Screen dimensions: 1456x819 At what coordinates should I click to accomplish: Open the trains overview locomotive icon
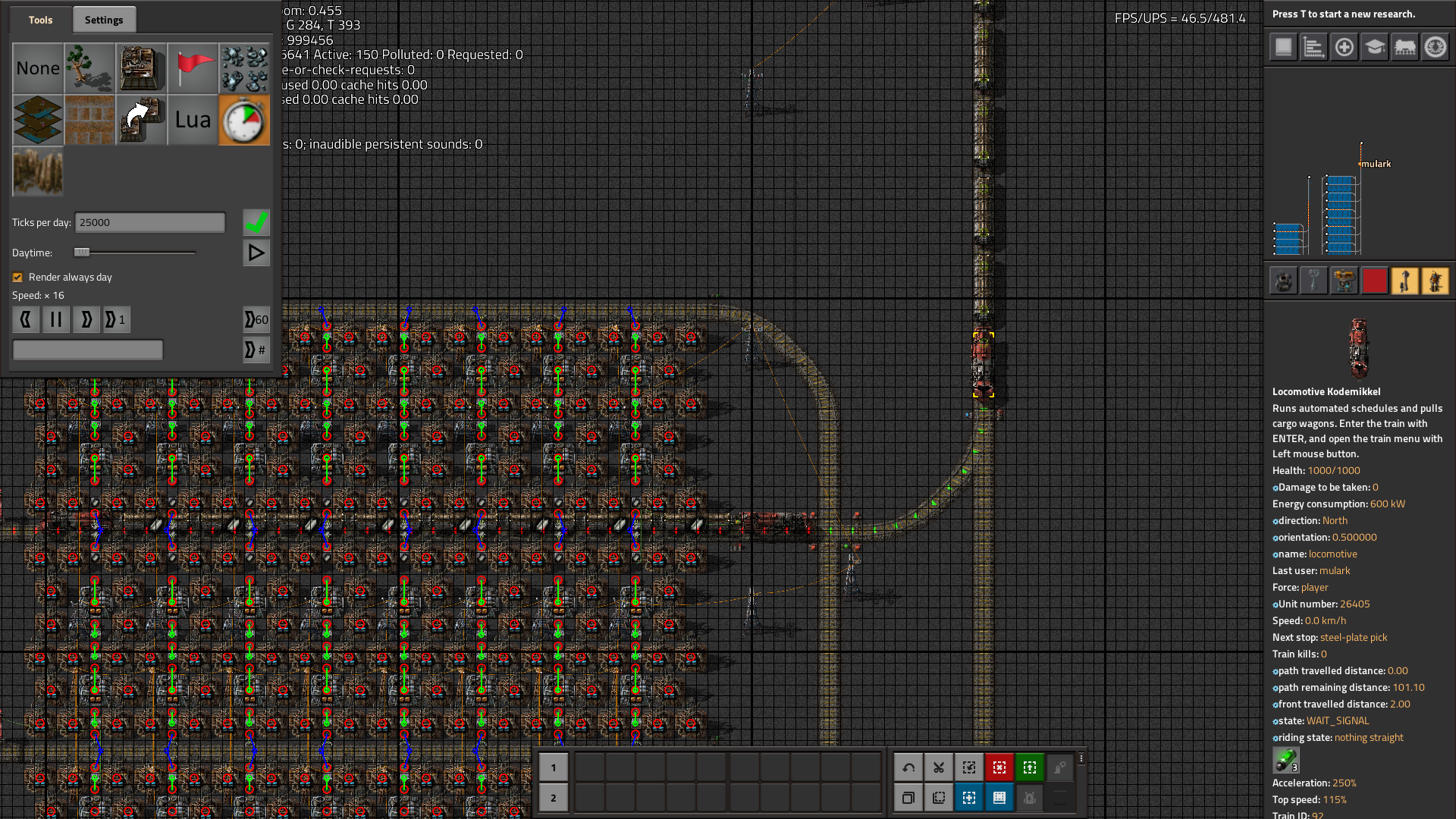click(1405, 47)
